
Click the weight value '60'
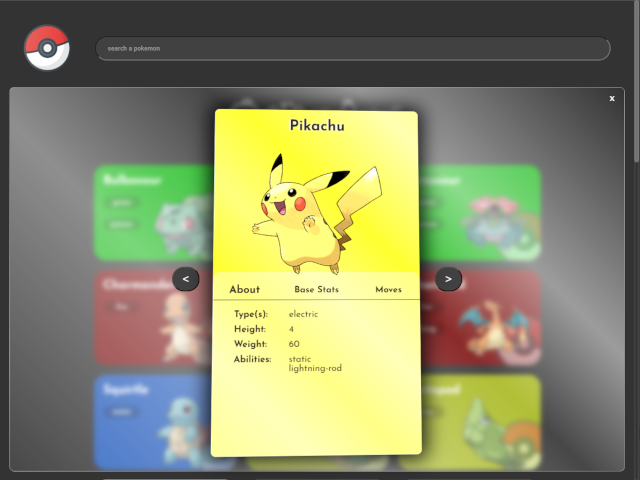tap(294, 344)
